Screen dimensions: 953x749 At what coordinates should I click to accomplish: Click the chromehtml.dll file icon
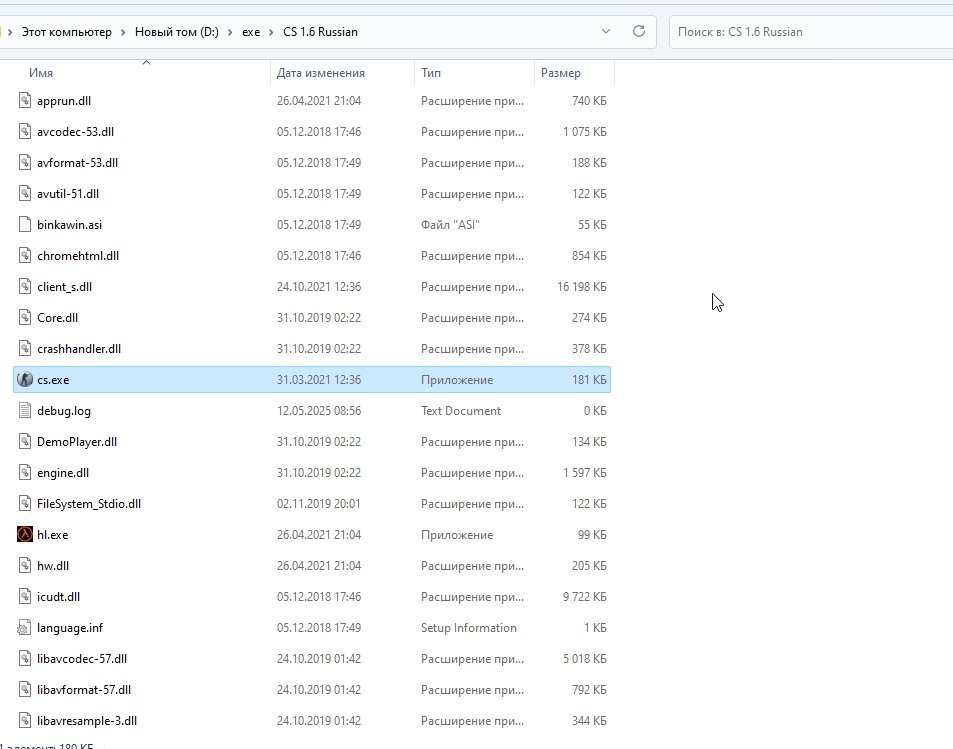[24, 255]
